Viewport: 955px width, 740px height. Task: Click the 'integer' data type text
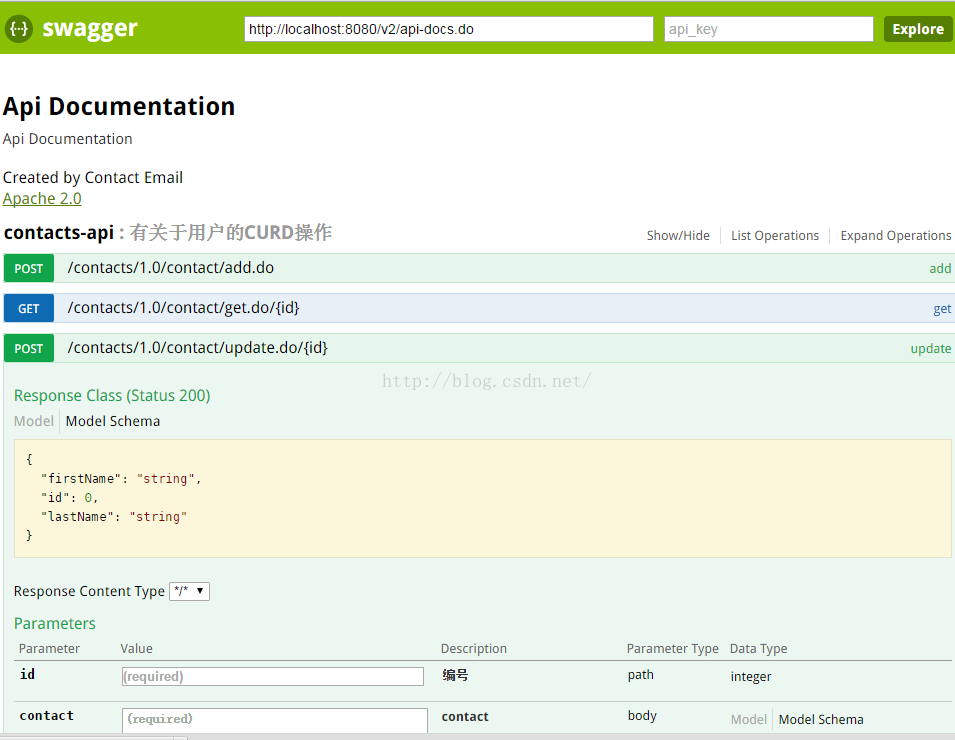(751, 677)
